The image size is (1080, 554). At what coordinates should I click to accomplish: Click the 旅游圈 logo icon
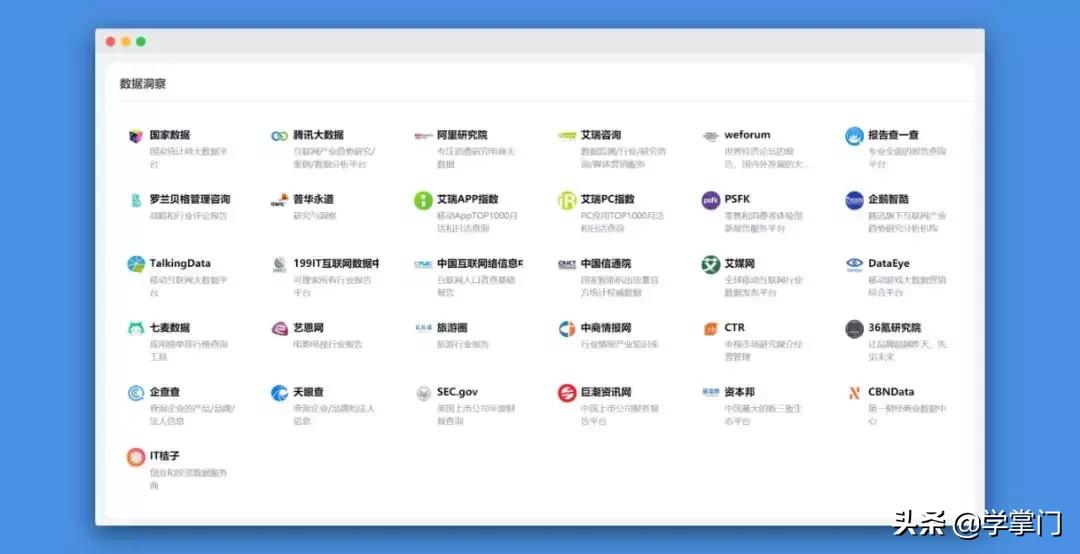click(423, 328)
